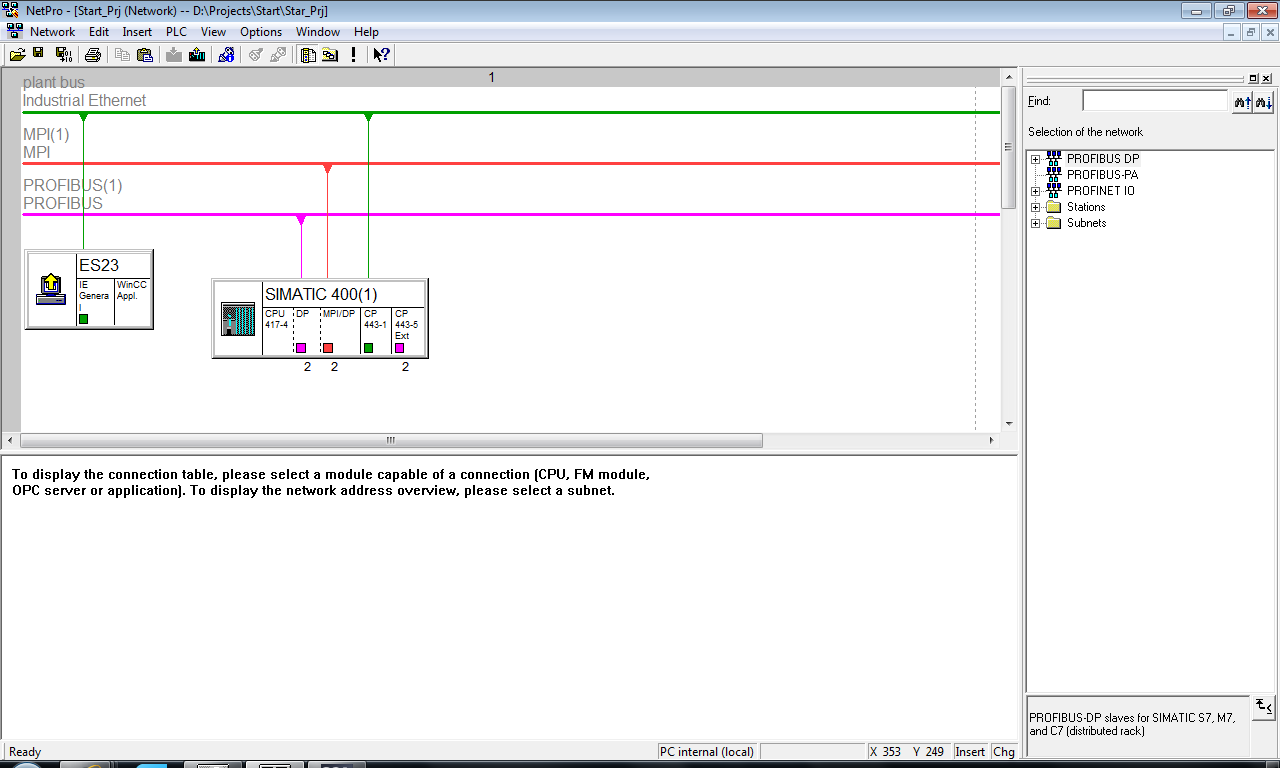Select the ES23 PC station icon

(x=51, y=290)
